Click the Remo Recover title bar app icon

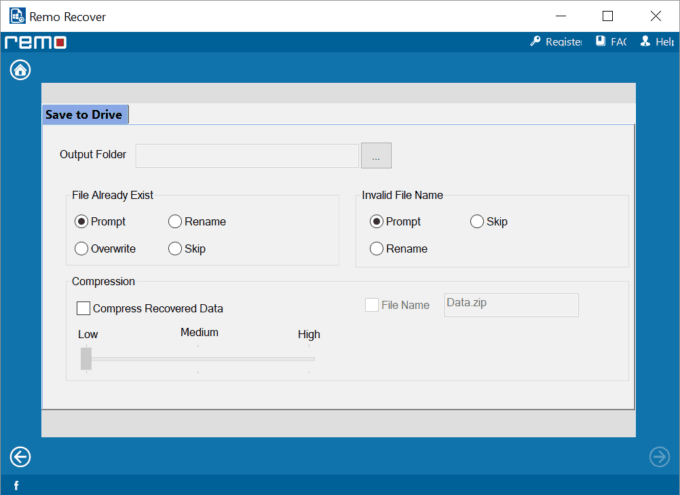pos(17,16)
